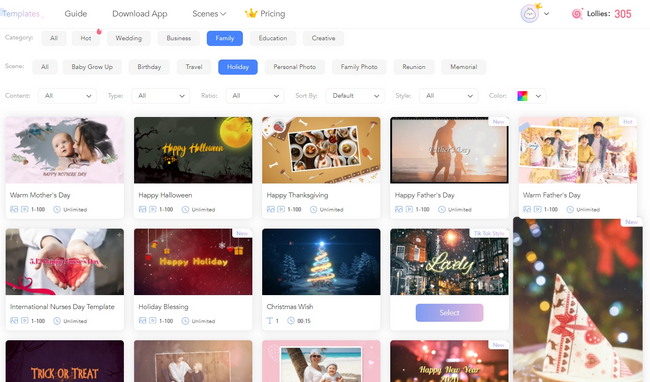Choose the Reunion scene filter

tap(414, 67)
